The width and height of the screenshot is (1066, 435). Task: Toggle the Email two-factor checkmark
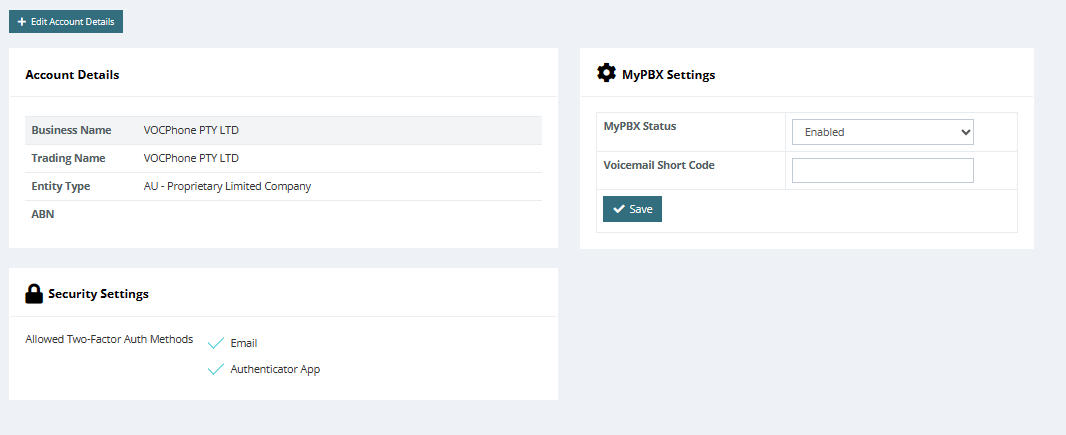pos(215,343)
